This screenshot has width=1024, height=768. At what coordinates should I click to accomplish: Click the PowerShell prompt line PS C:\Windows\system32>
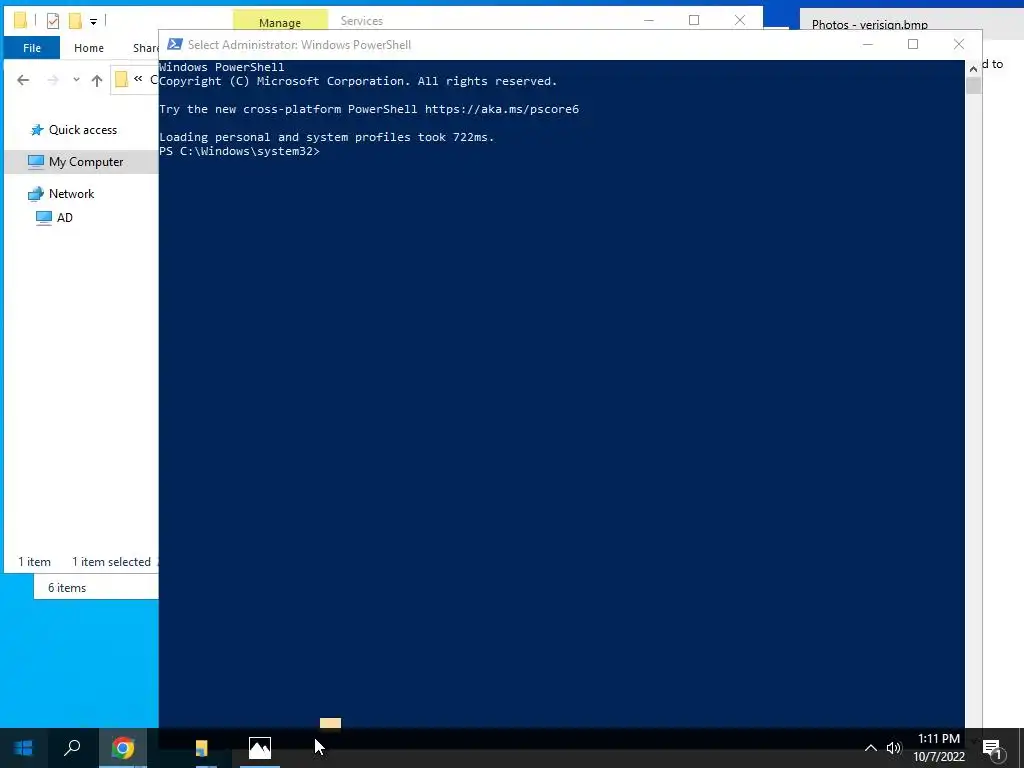pos(240,152)
